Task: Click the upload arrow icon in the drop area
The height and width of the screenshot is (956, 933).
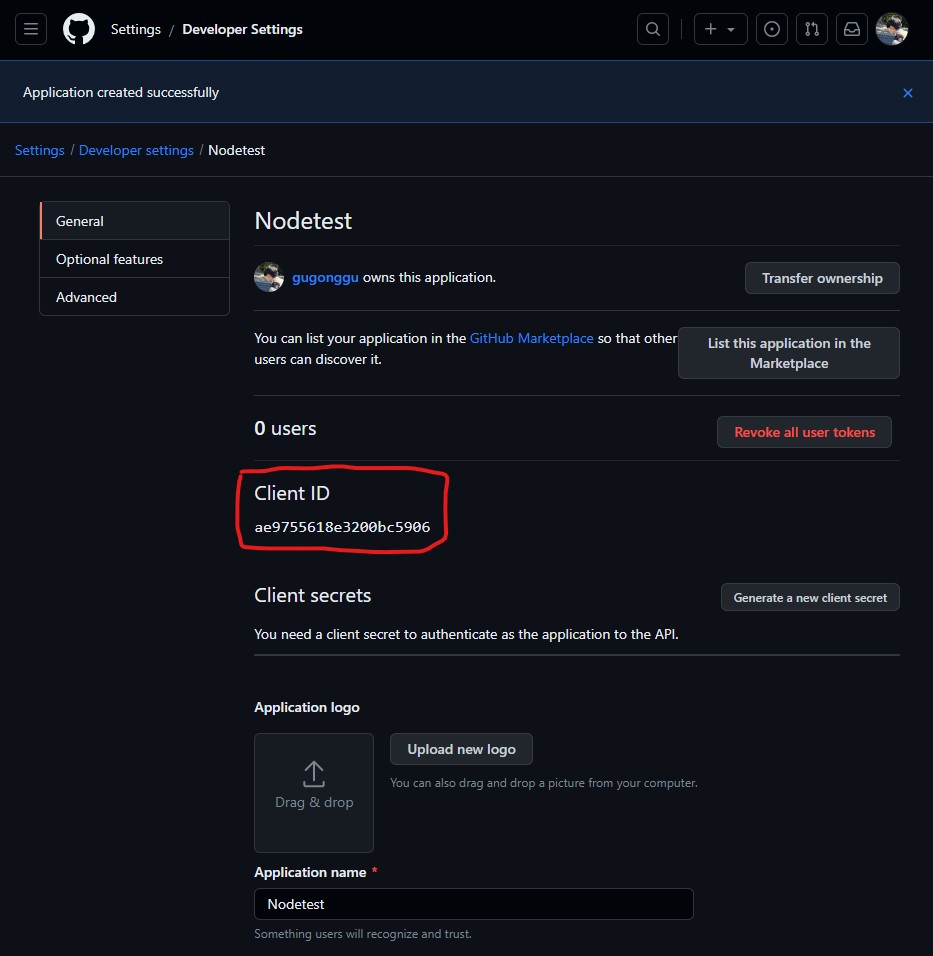Action: pos(314,774)
